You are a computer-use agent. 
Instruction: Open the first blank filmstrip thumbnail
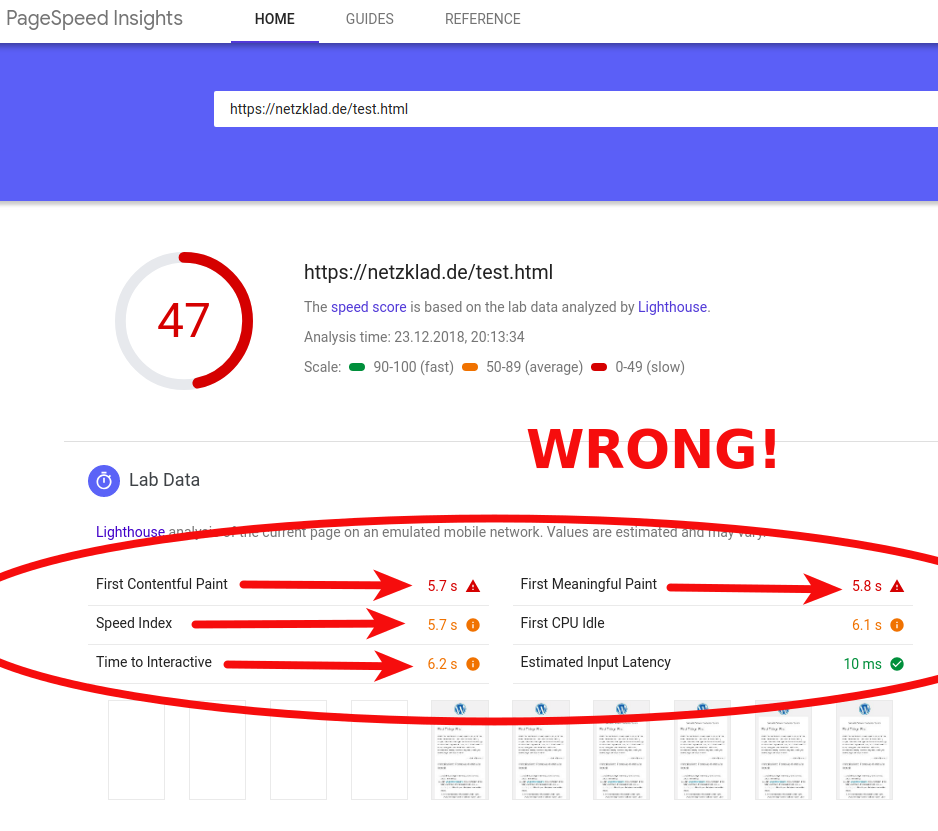136,750
